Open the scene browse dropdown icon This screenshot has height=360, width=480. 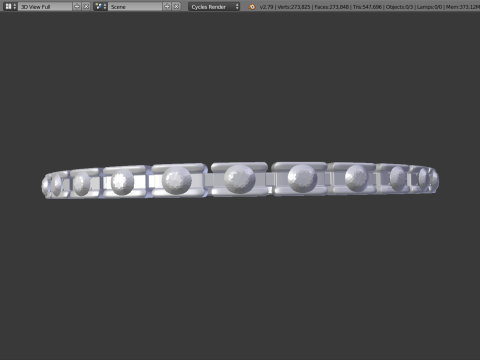(x=100, y=6)
